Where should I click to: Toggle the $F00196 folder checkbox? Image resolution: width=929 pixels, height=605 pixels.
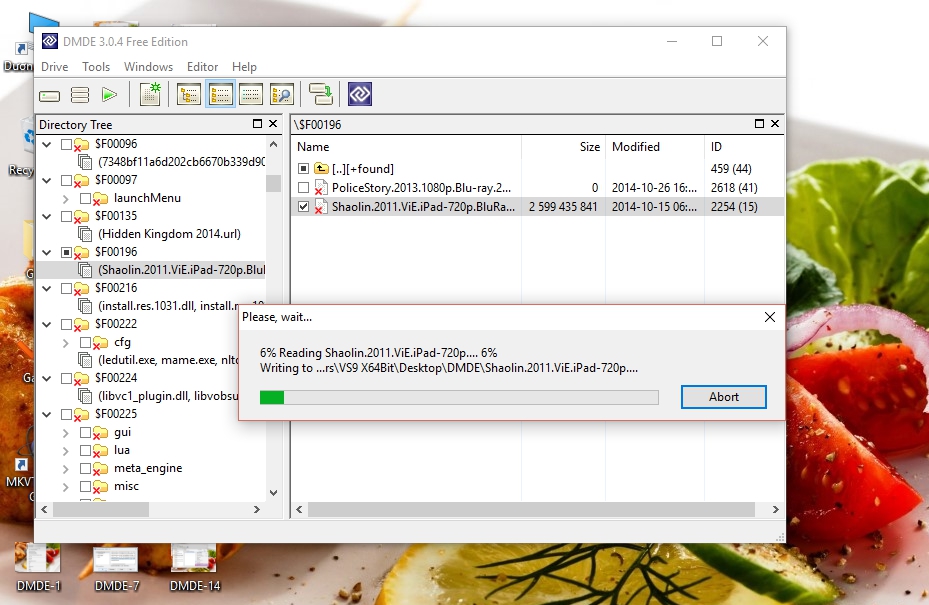tap(66, 252)
